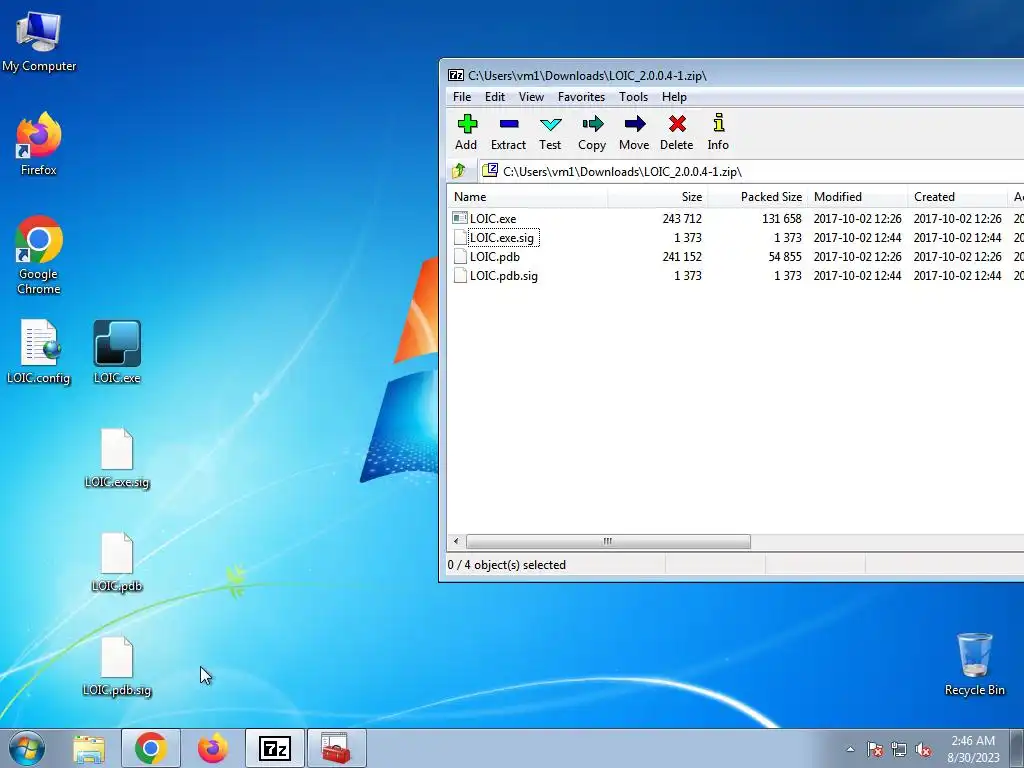Viewport: 1024px width, 768px height.
Task: Switch to Chrome in the taskbar
Action: (151, 748)
